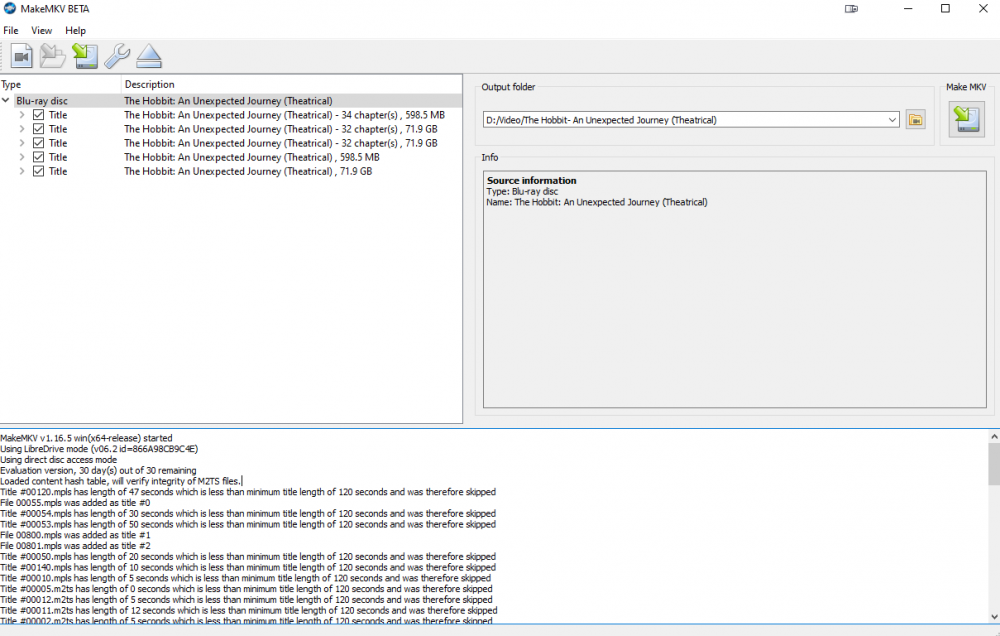Select the Blu-ray disc row
The height and width of the screenshot is (636, 1000).
pos(231,101)
